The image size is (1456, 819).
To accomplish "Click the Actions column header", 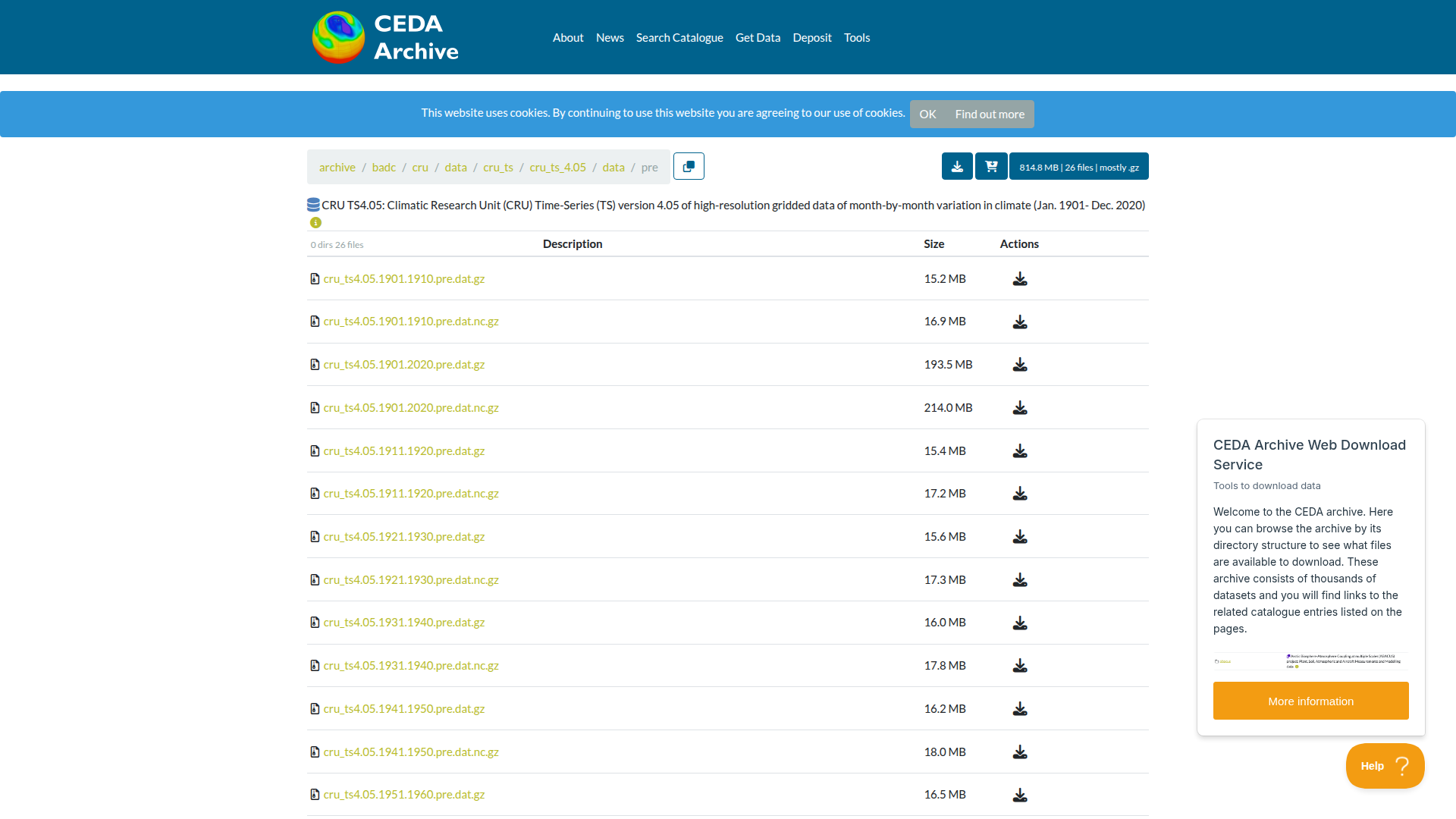I will tap(1019, 243).
